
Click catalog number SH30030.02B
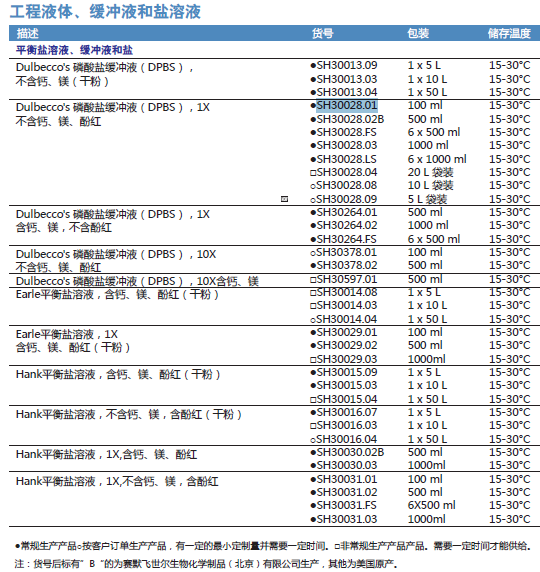coord(350,452)
